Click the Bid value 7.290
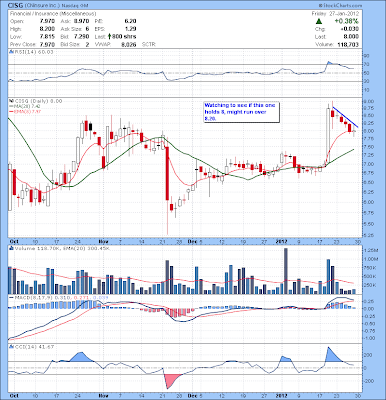 81,36
